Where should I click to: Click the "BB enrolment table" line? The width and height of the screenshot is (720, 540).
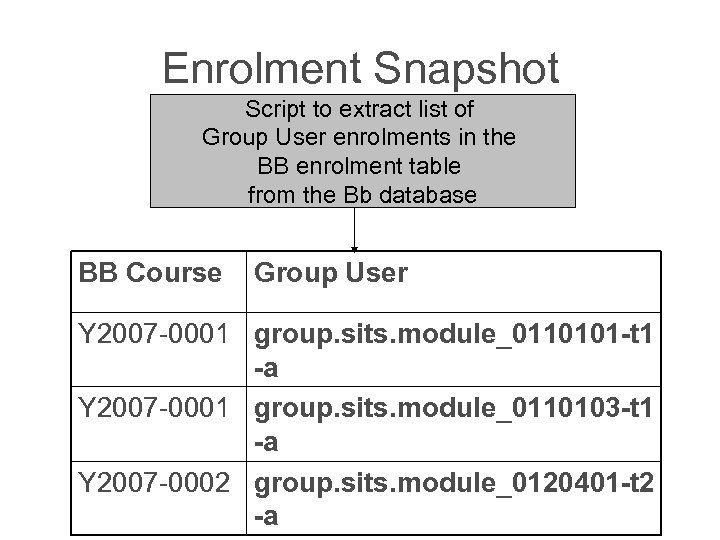360,166
